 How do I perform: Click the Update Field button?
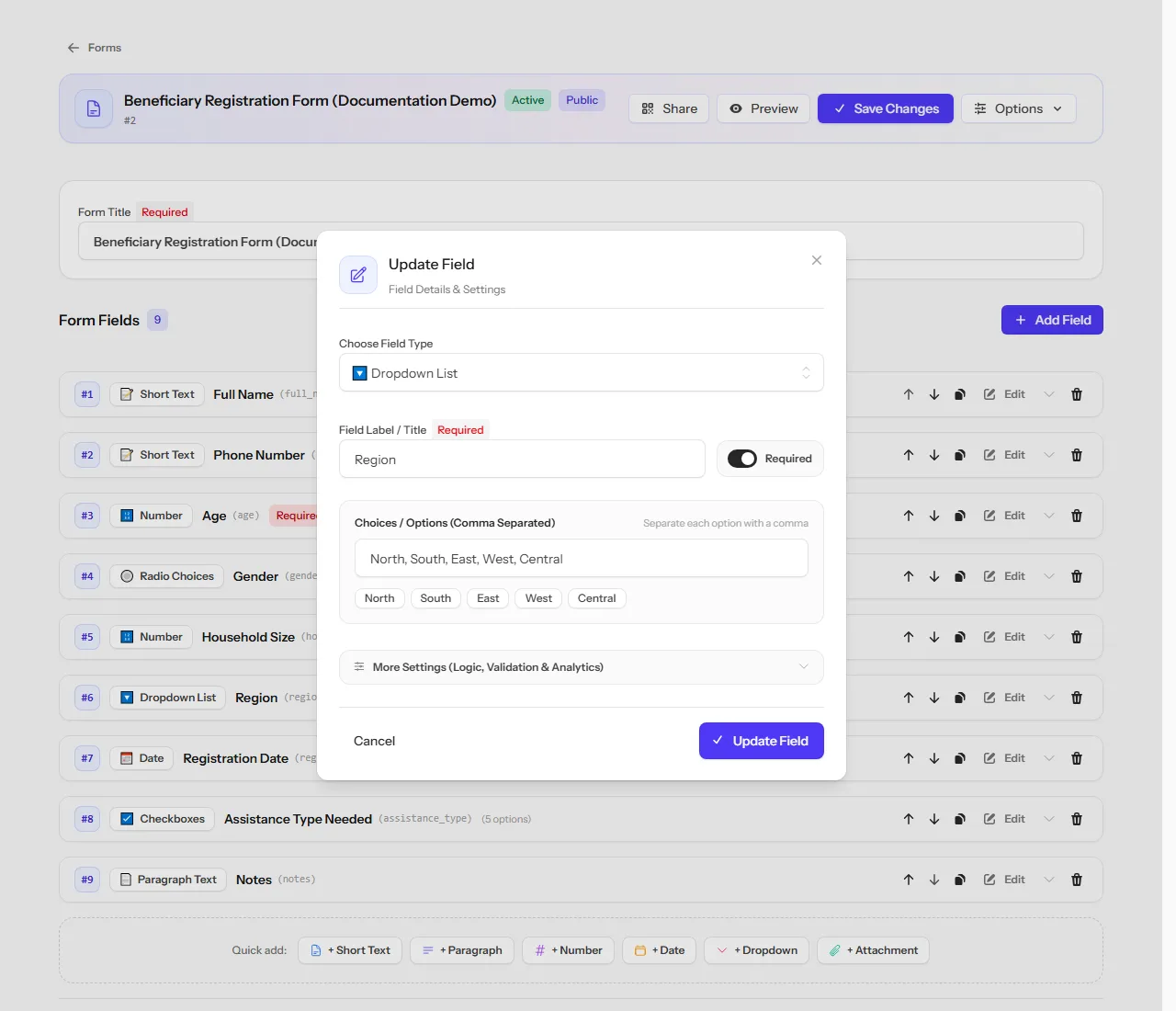coord(762,741)
